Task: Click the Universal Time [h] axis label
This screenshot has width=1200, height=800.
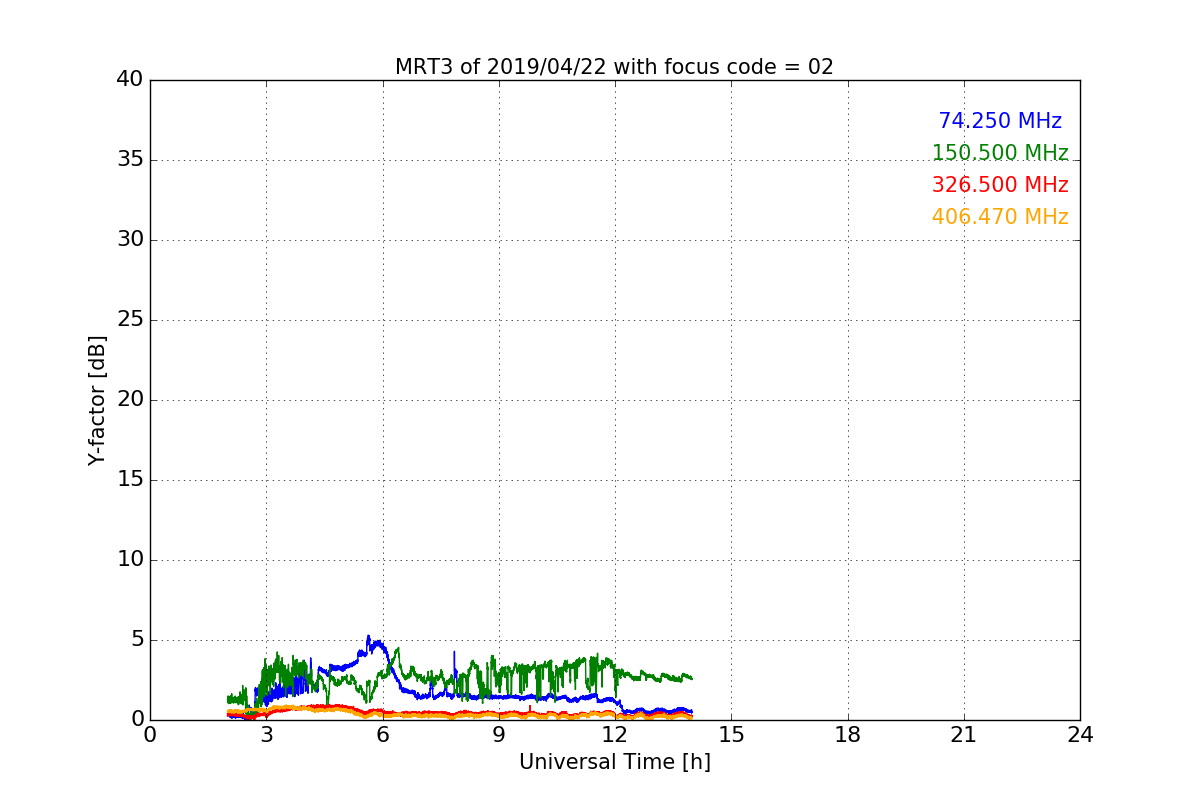Action: click(x=614, y=762)
